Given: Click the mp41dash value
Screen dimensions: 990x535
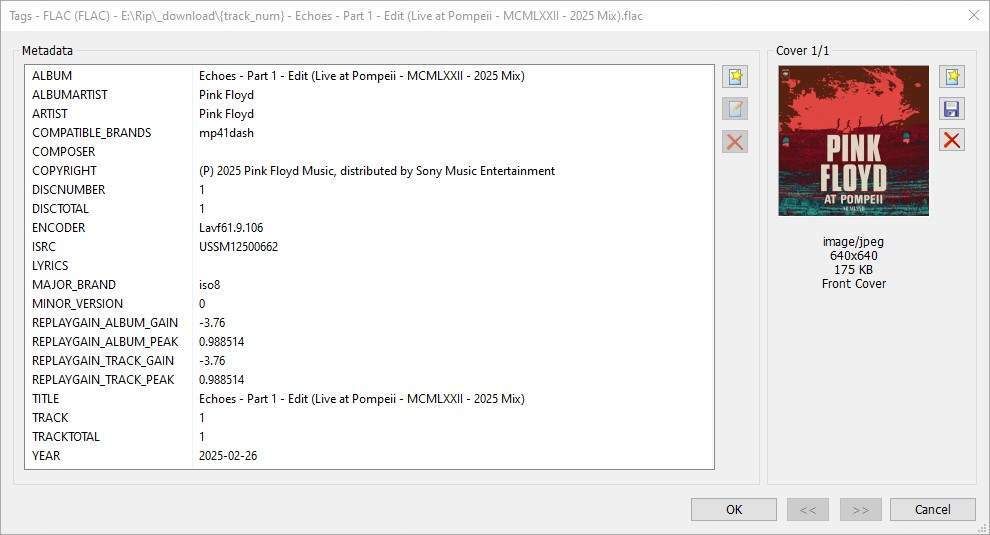Looking at the screenshot, I should (x=226, y=133).
